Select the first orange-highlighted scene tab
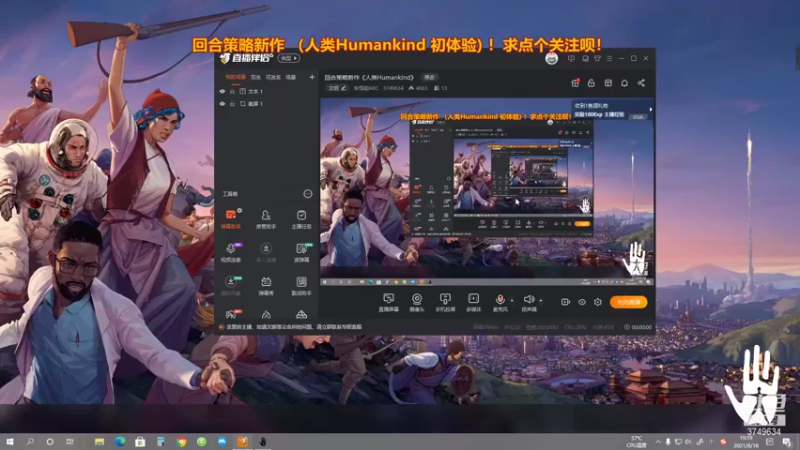The width and height of the screenshot is (800, 450). 235,77
